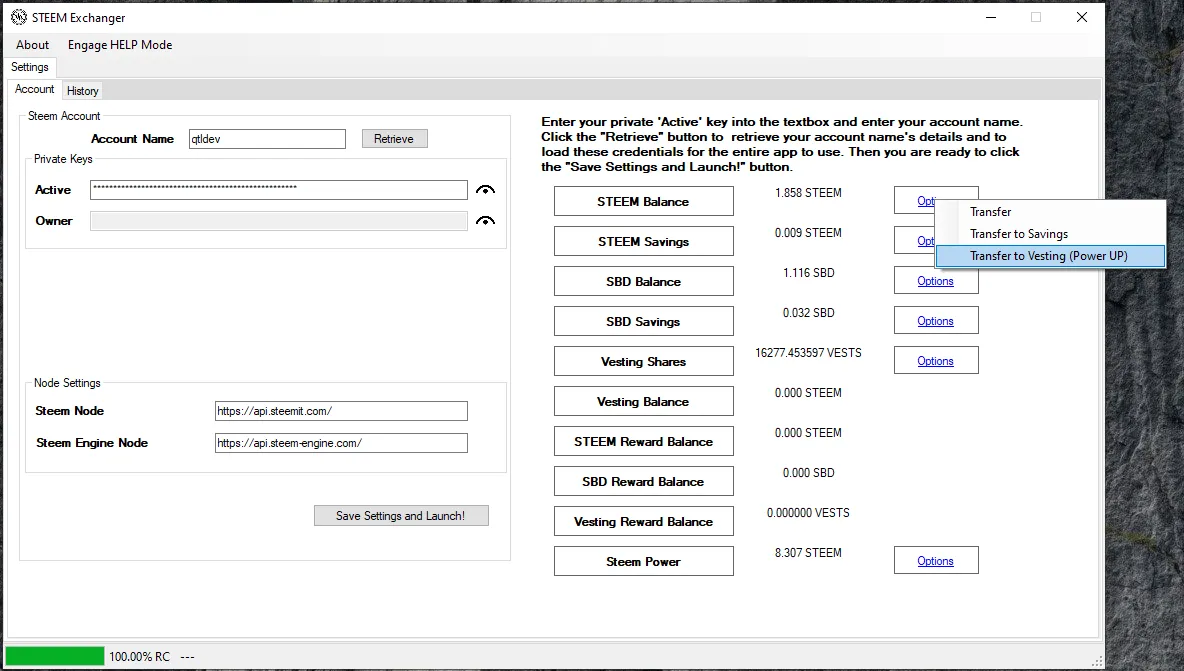Click the STEEM Balance button
Screen dimensions: 1184x671
[643, 202]
